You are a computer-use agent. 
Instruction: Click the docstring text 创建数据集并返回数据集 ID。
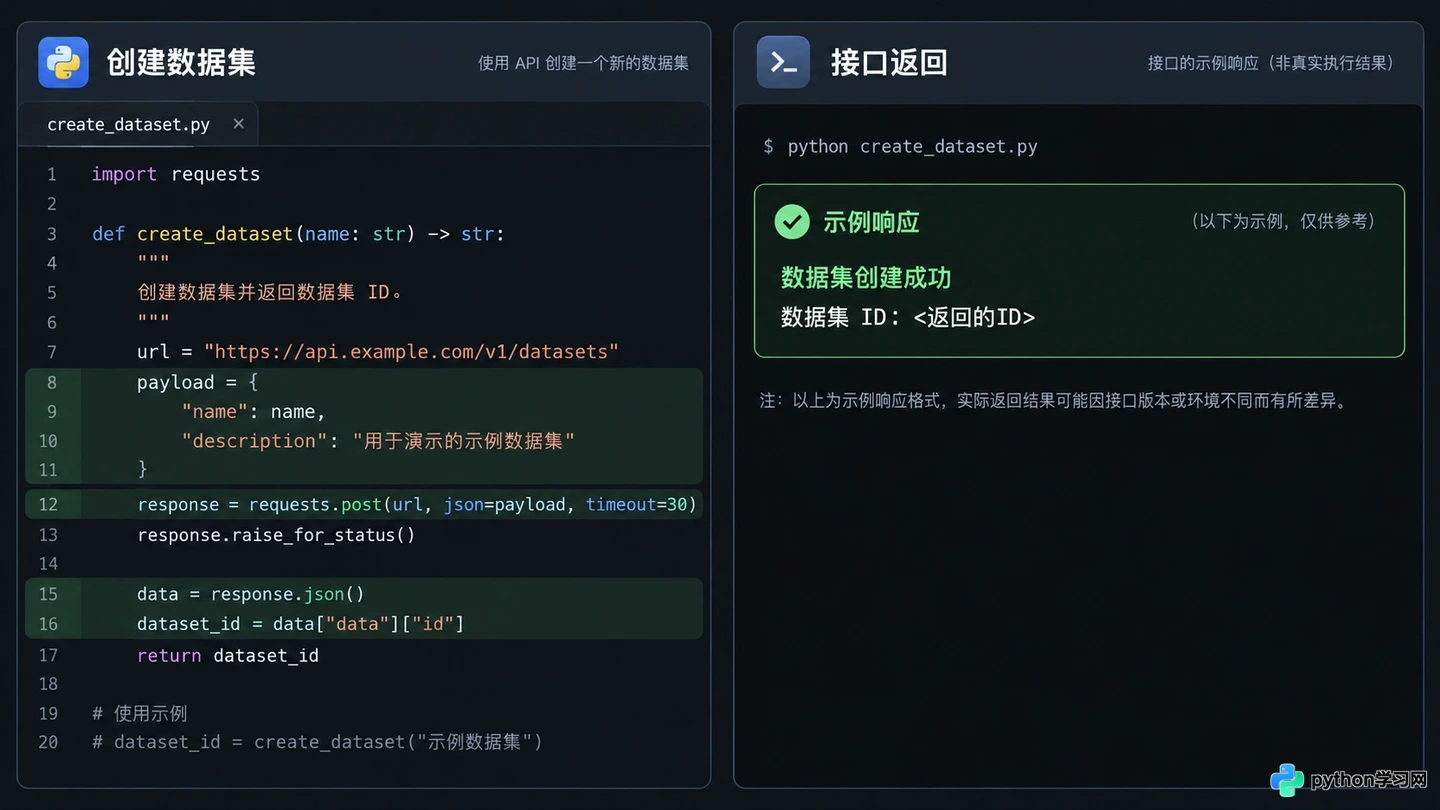click(271, 293)
